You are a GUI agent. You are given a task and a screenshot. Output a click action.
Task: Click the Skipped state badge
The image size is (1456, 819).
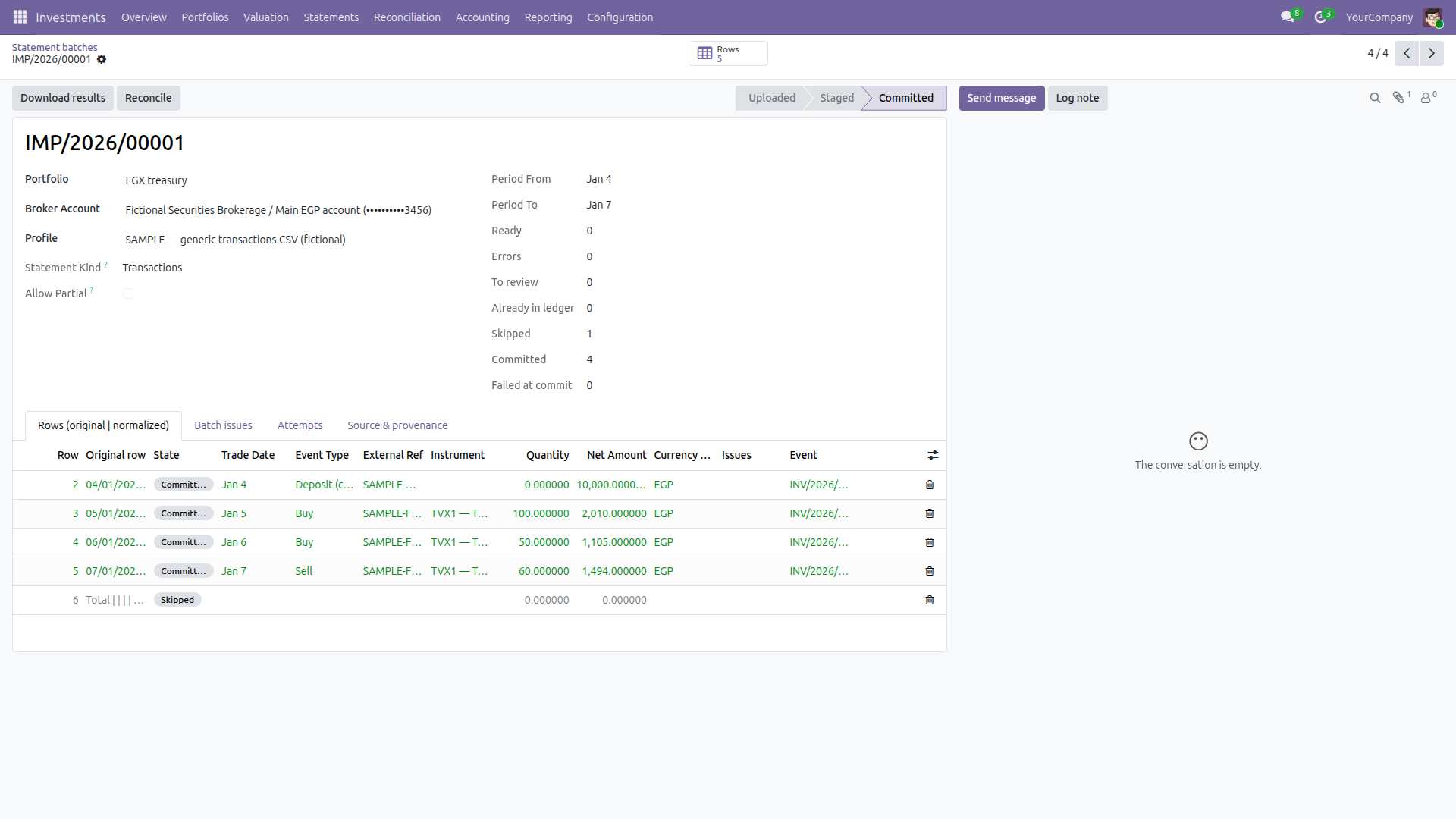(x=177, y=600)
